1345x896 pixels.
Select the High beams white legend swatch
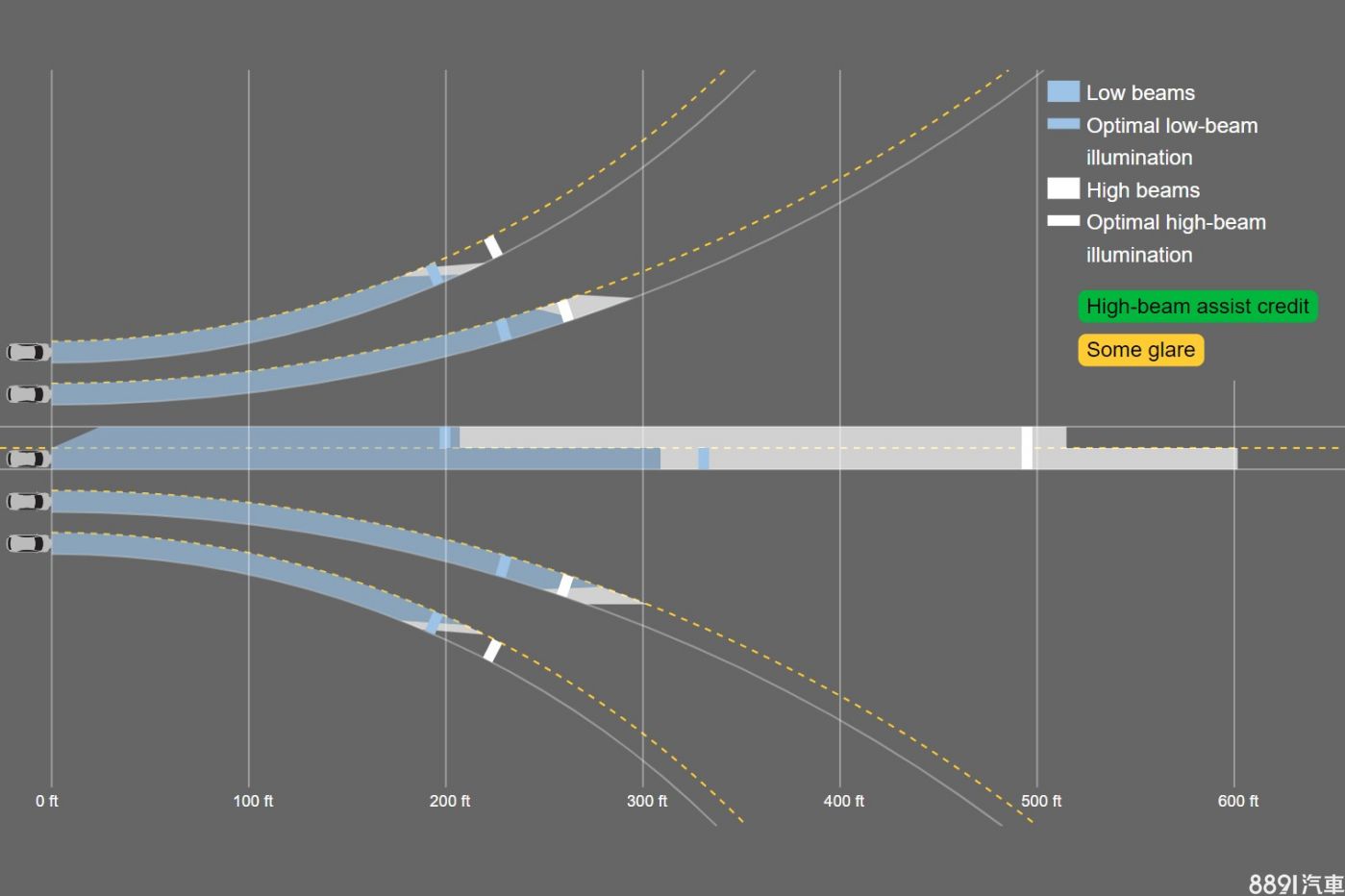[x=1062, y=189]
